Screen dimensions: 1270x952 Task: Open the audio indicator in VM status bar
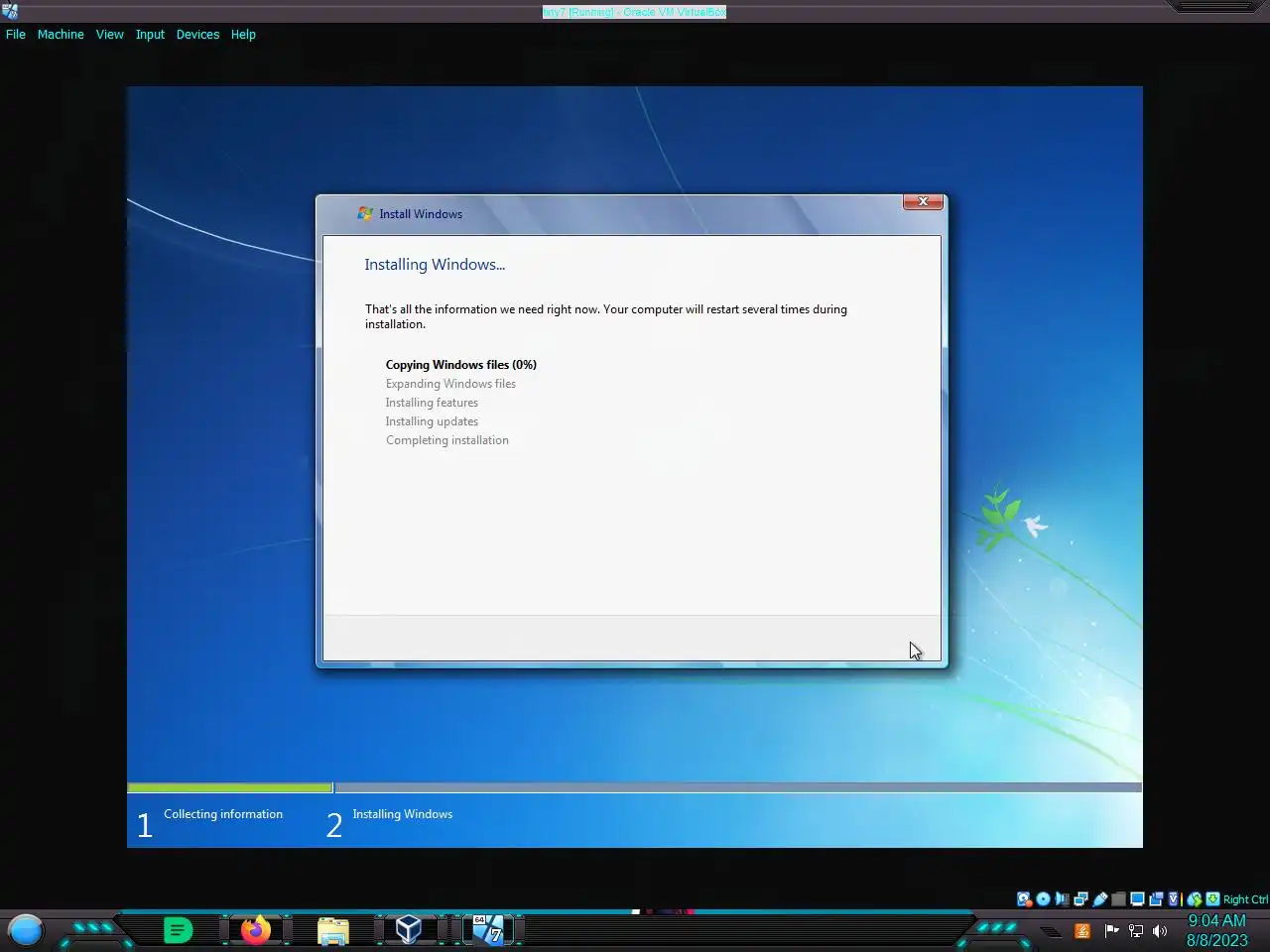(1062, 899)
